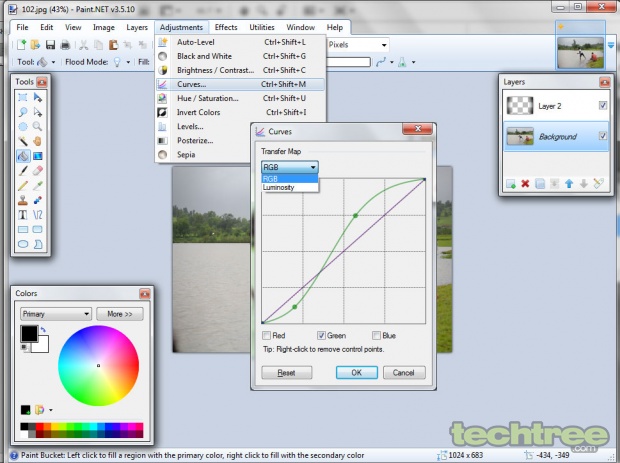Select the Gradient tool

coord(38,156)
